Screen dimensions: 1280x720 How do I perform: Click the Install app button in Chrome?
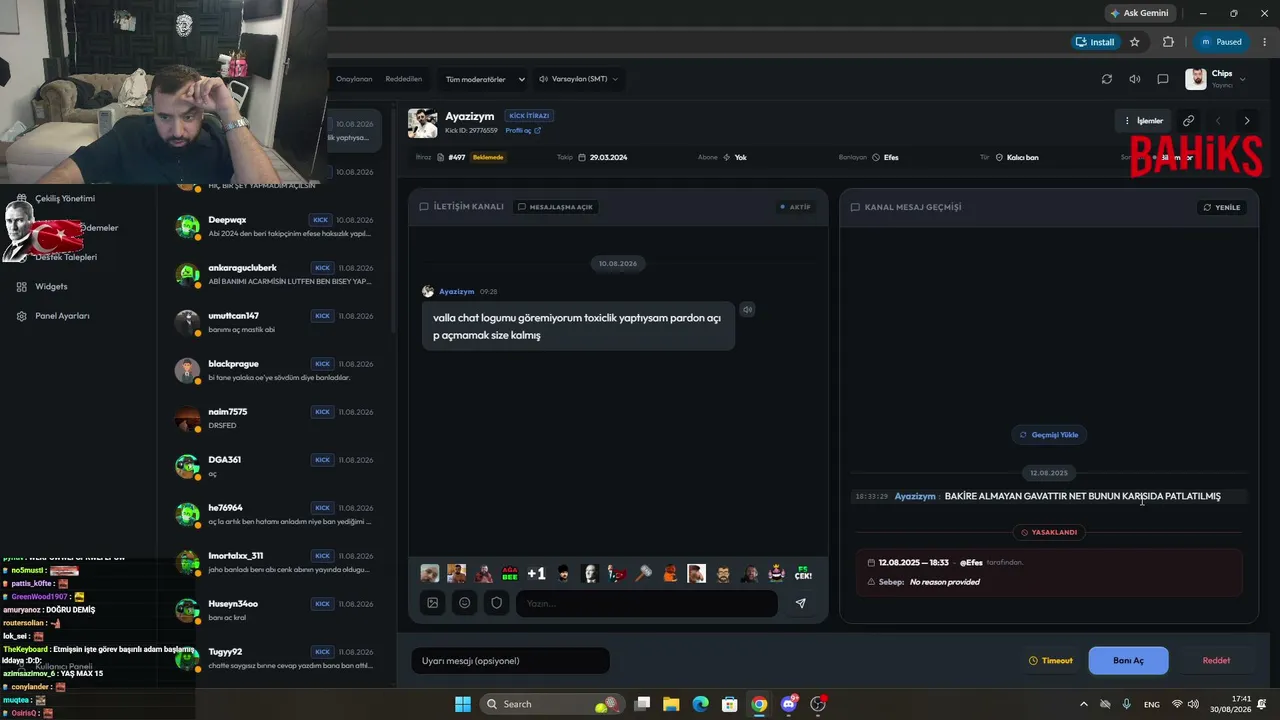point(1095,42)
